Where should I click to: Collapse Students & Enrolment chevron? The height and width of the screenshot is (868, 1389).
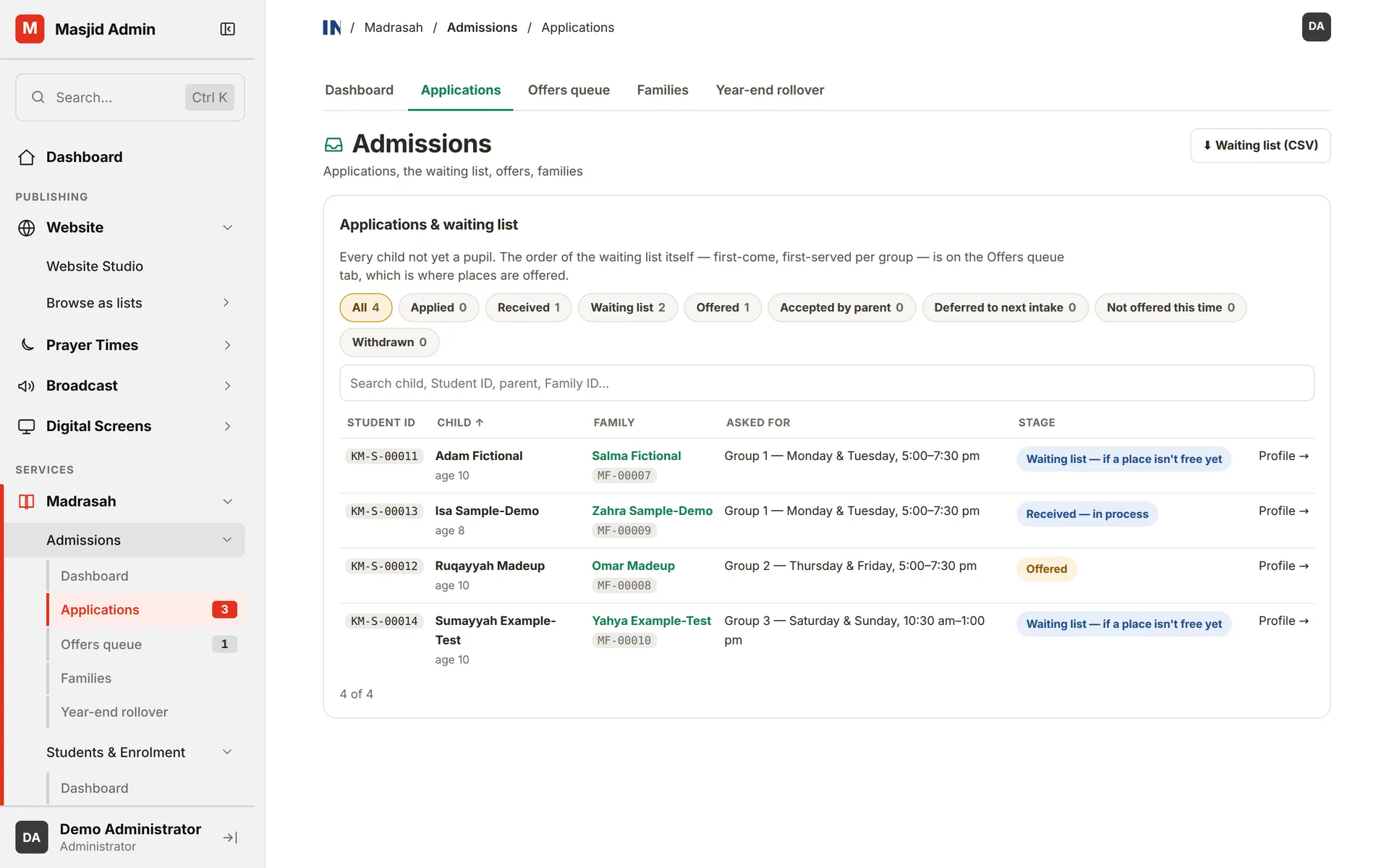click(227, 752)
